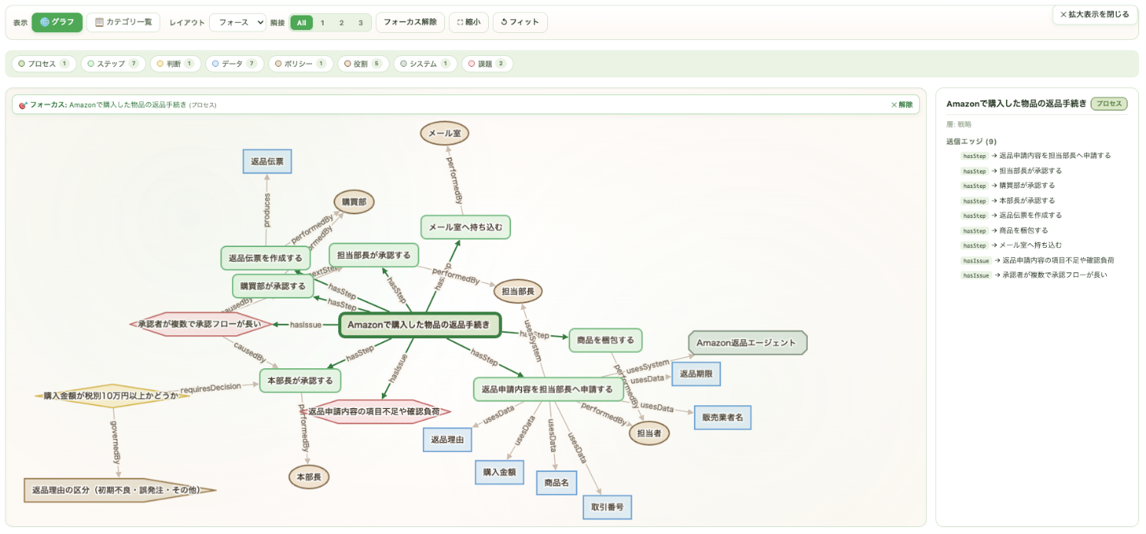The image size is (1146, 534).
Task: Click edge row 返品申請内容を担当部長へ申請する in the panel
Action: 1036,156
